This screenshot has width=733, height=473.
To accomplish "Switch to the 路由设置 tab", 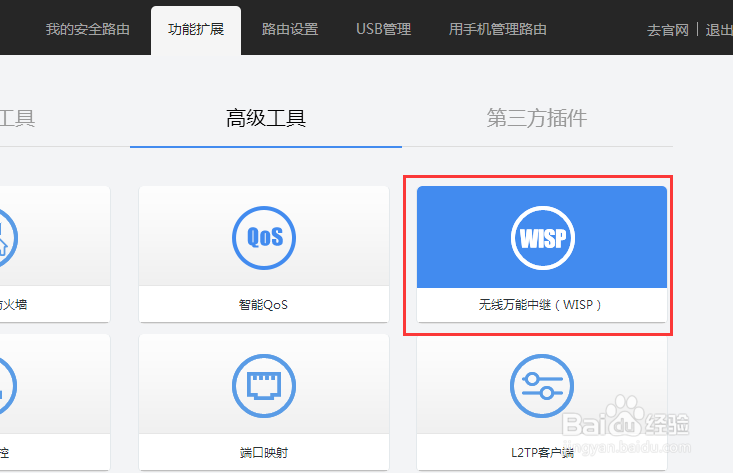I will click(x=290, y=29).
